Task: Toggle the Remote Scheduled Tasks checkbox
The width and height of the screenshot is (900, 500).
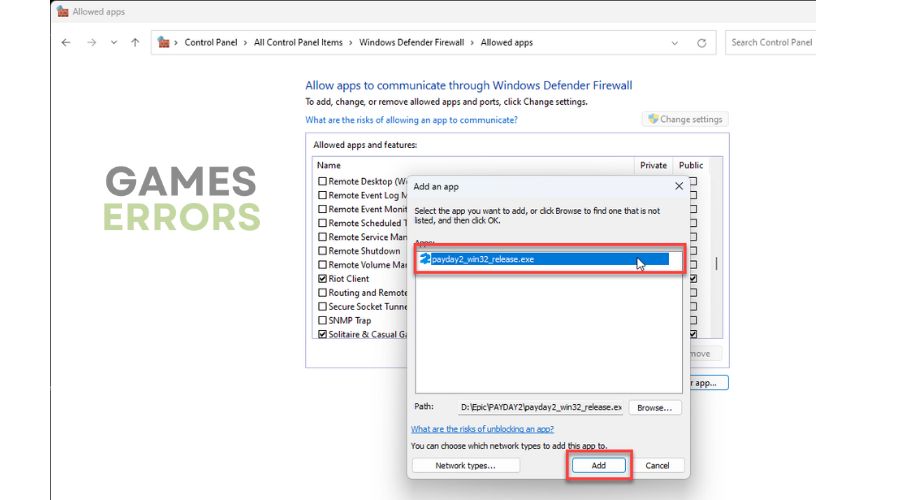Action: click(x=322, y=223)
